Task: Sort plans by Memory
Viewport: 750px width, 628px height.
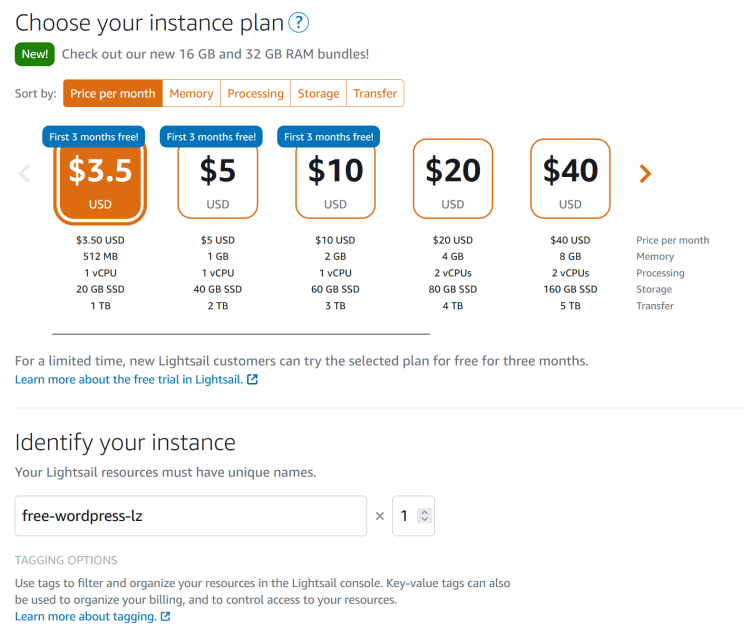Action: click(x=191, y=94)
